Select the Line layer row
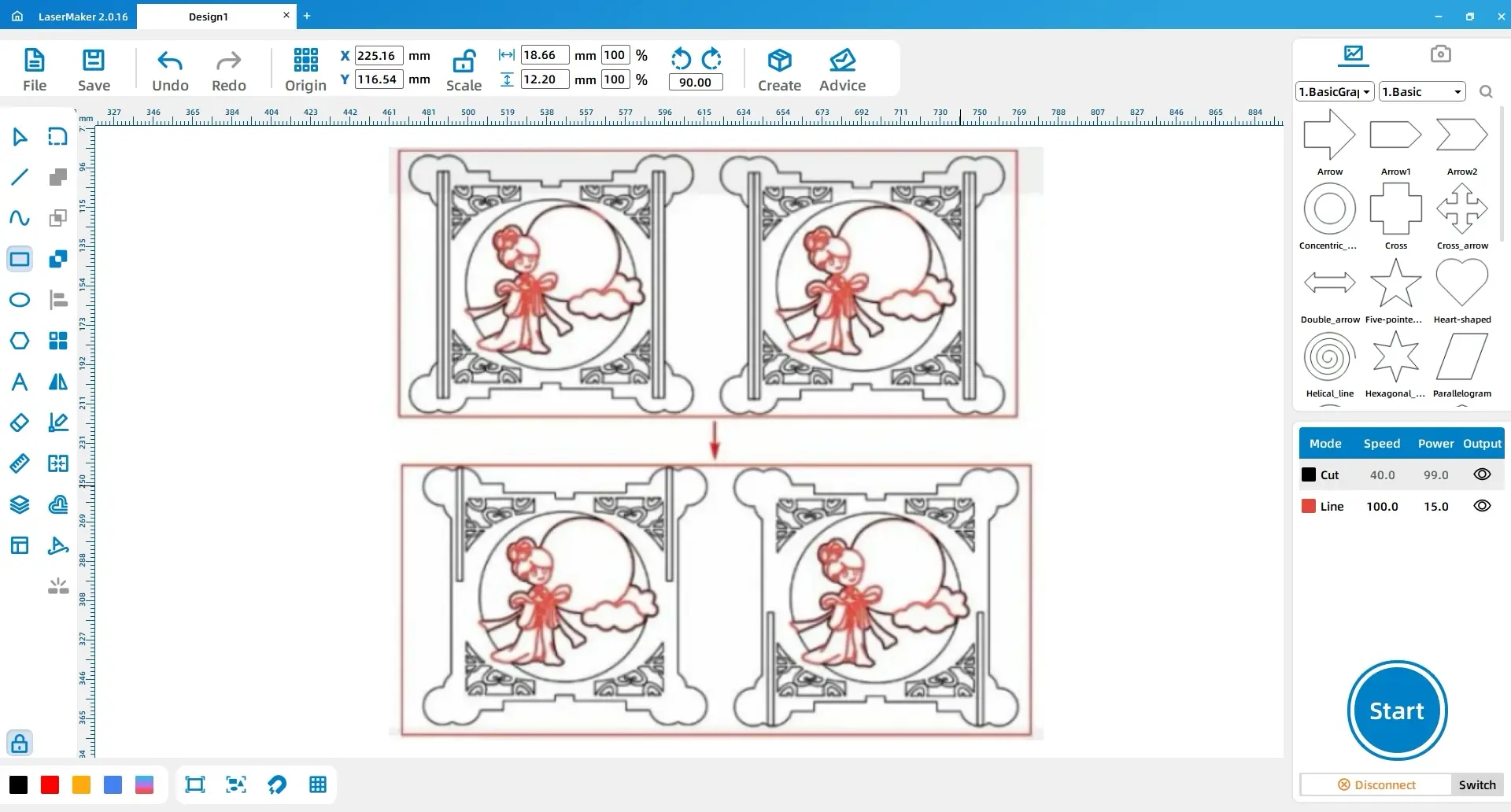 pyautogui.click(x=1401, y=506)
